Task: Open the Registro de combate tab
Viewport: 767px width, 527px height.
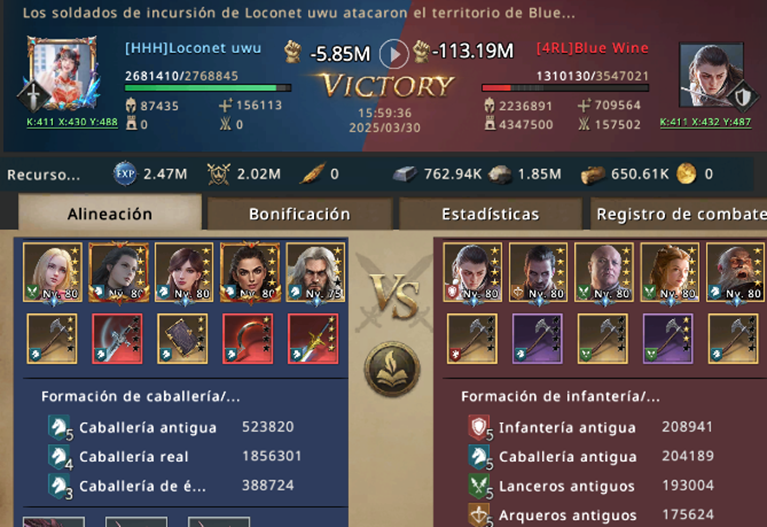Action: [679, 214]
